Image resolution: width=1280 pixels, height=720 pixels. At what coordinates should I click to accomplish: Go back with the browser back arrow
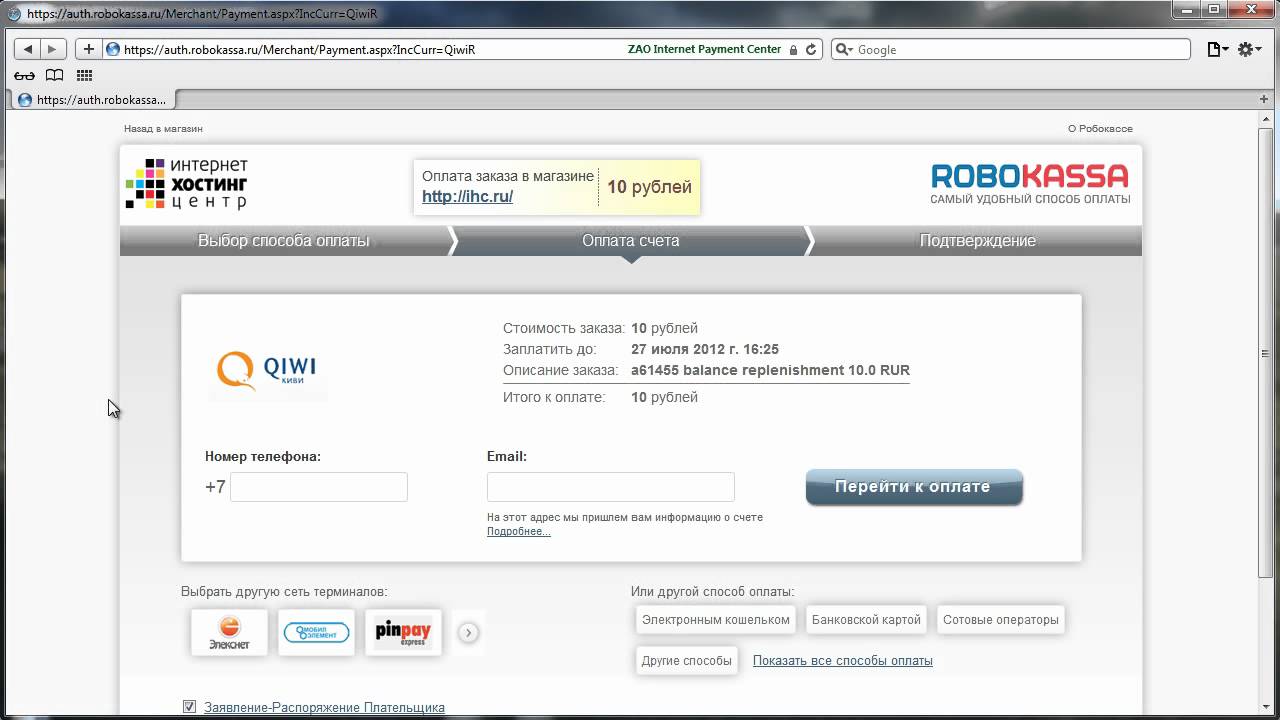pyautogui.click(x=27, y=49)
